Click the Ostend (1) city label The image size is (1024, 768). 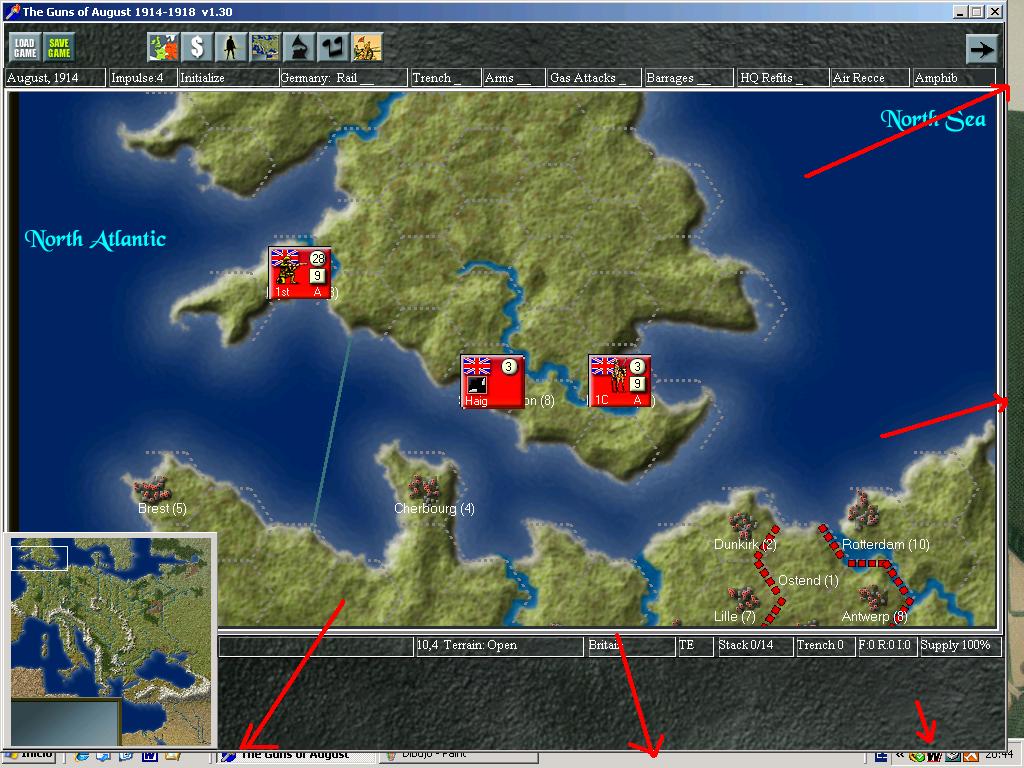coord(808,581)
